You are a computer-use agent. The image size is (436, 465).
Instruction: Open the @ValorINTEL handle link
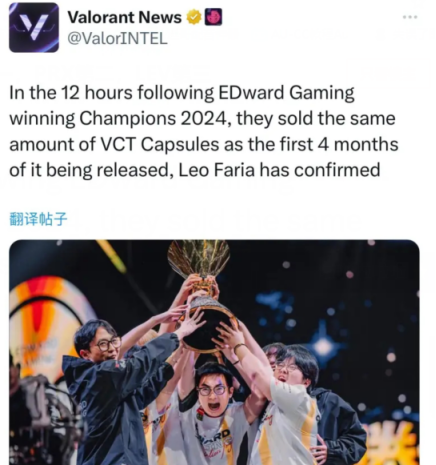(117, 39)
